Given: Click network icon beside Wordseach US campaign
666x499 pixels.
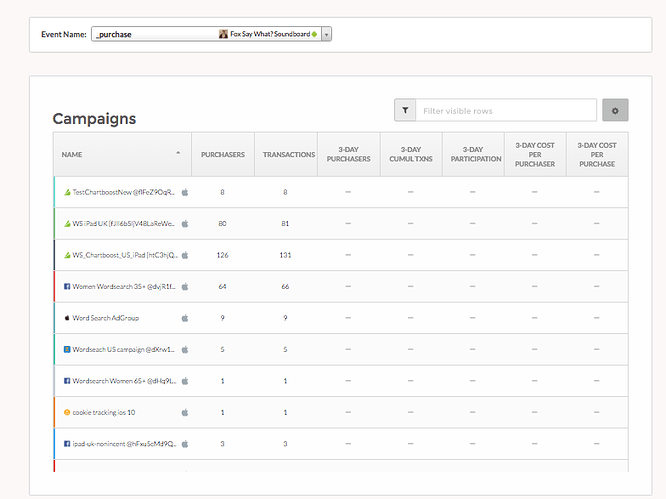Looking at the screenshot, I should (x=67, y=349).
